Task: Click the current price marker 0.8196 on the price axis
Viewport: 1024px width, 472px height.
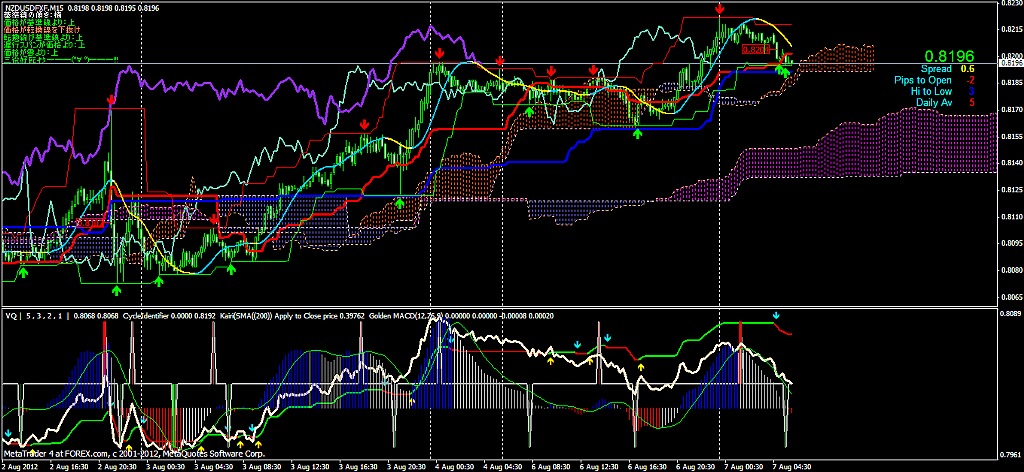Action: coord(1010,64)
